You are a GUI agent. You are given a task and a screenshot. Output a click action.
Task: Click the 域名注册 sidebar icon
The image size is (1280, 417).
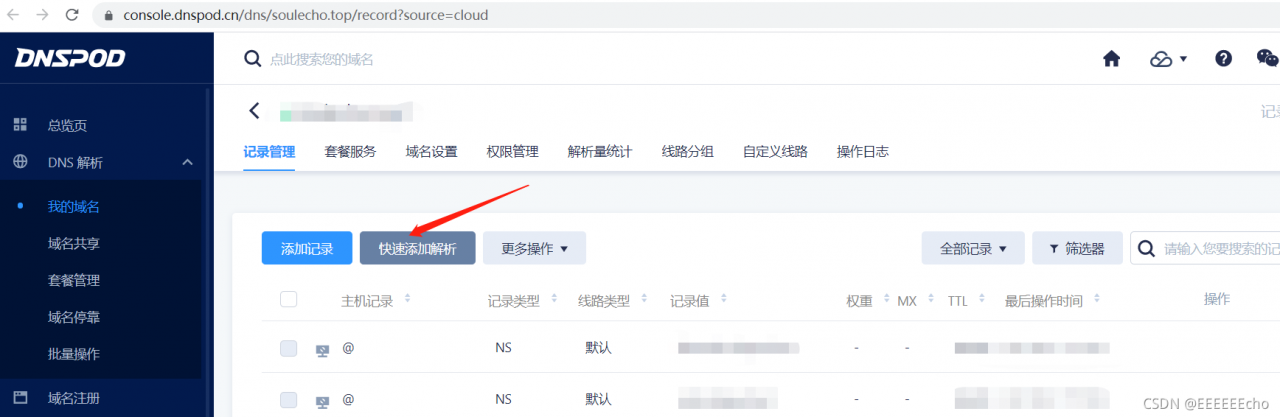point(20,398)
